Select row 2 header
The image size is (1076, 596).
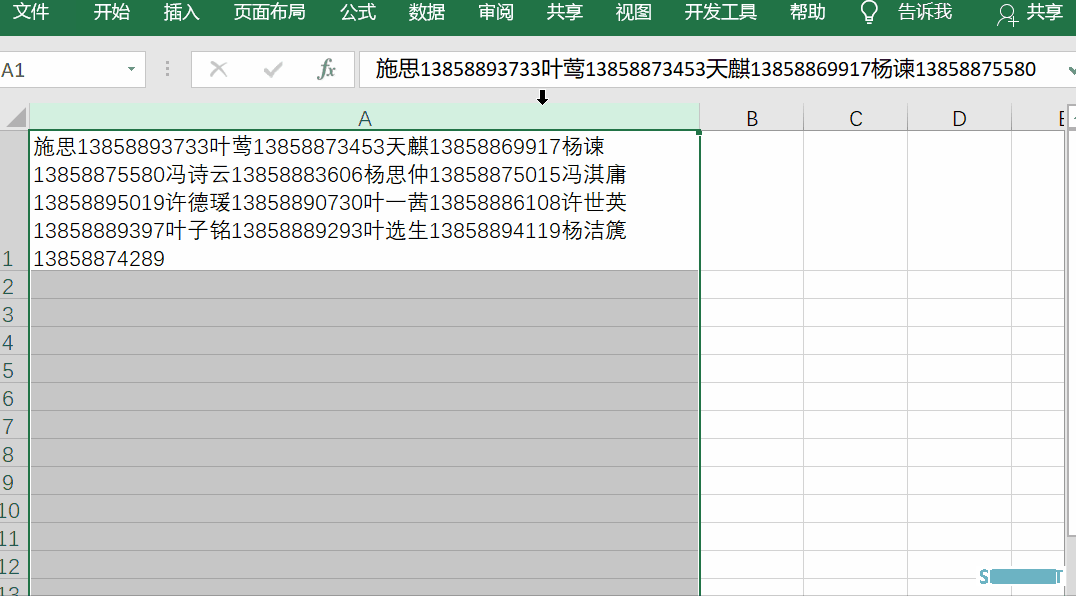coord(14,285)
